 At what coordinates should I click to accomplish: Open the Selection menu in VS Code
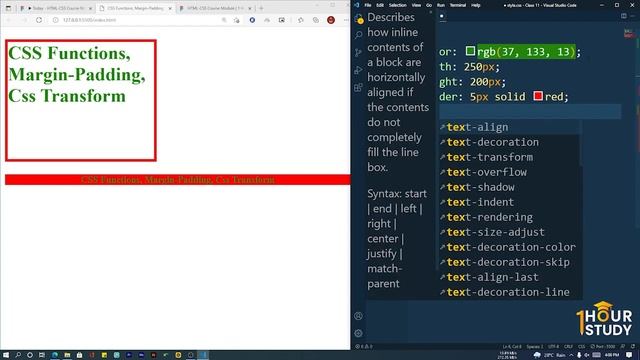[x=398, y=5]
